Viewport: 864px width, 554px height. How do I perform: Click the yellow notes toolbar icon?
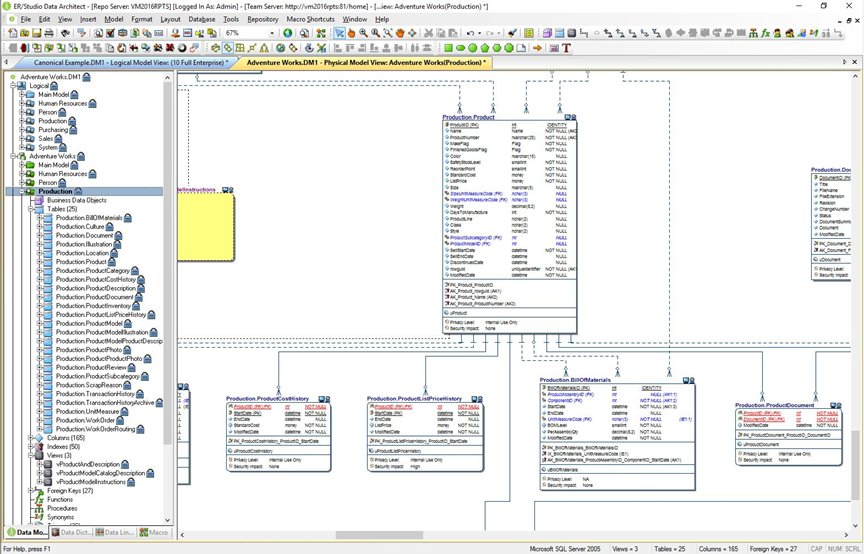[528, 33]
